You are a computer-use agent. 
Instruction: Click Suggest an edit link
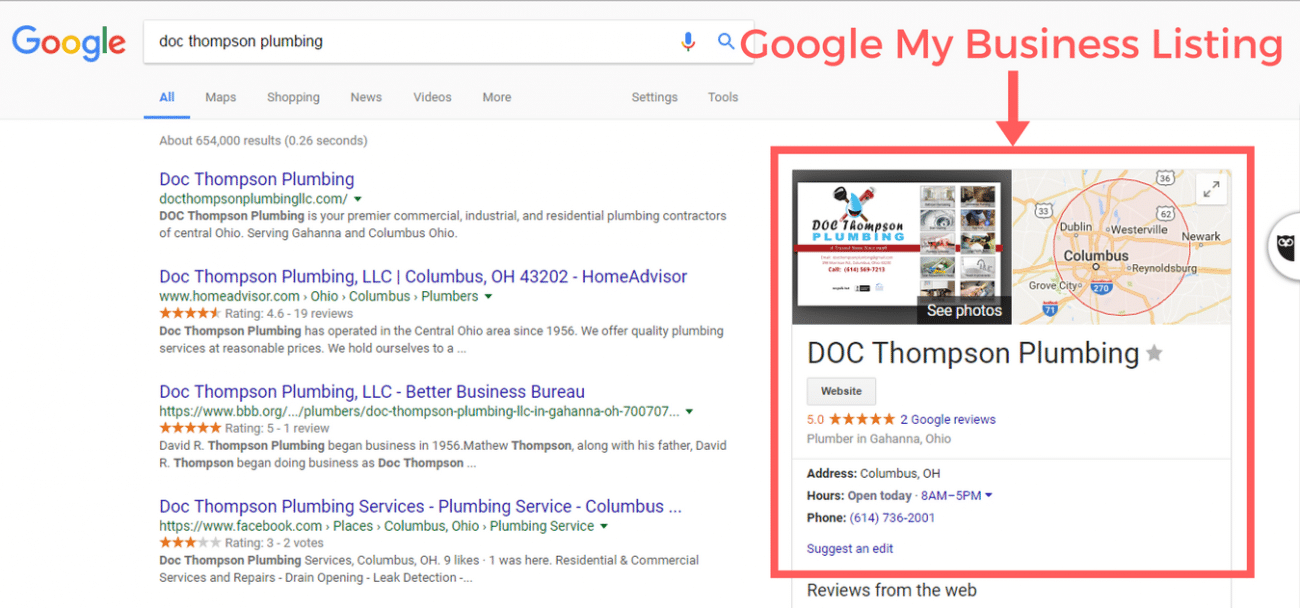pyautogui.click(x=850, y=548)
